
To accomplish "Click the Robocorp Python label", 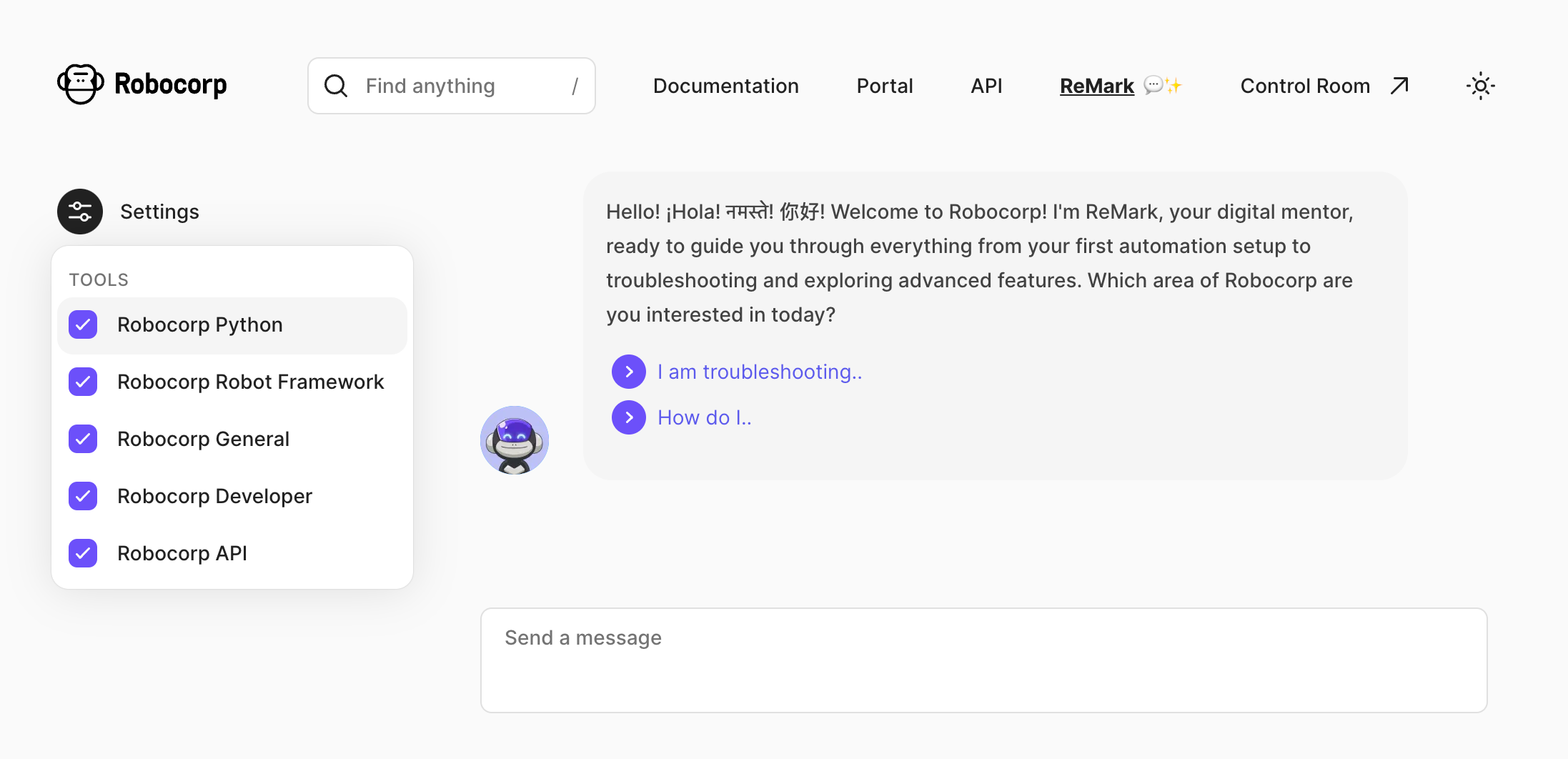I will [x=200, y=324].
